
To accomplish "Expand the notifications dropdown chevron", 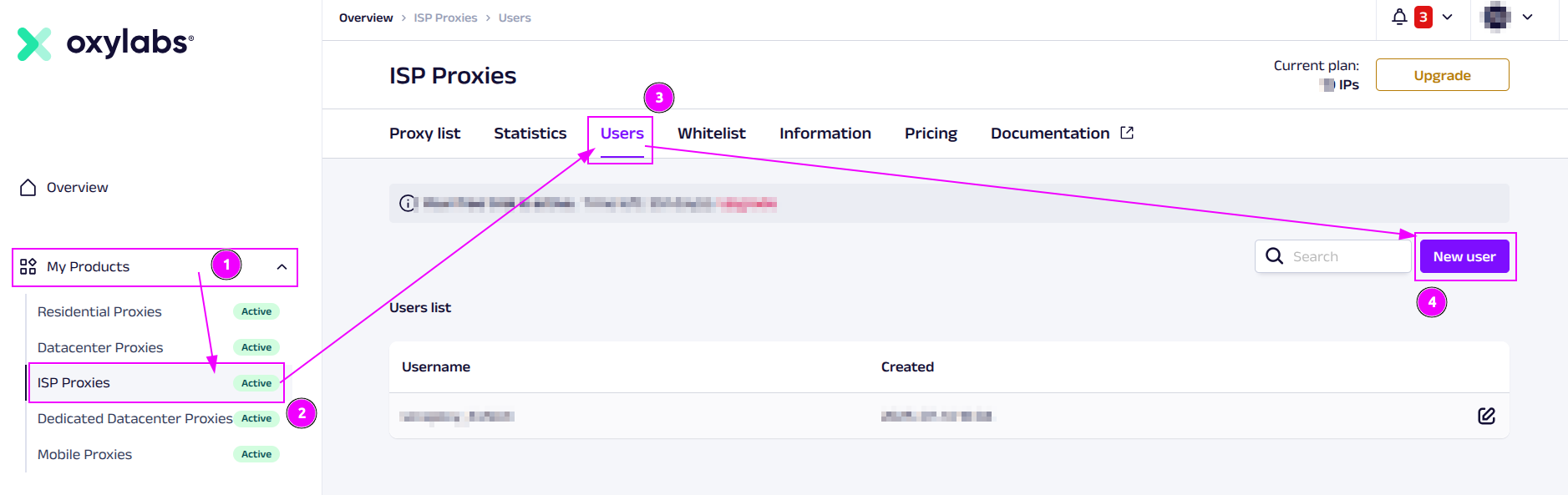I will click(1448, 18).
